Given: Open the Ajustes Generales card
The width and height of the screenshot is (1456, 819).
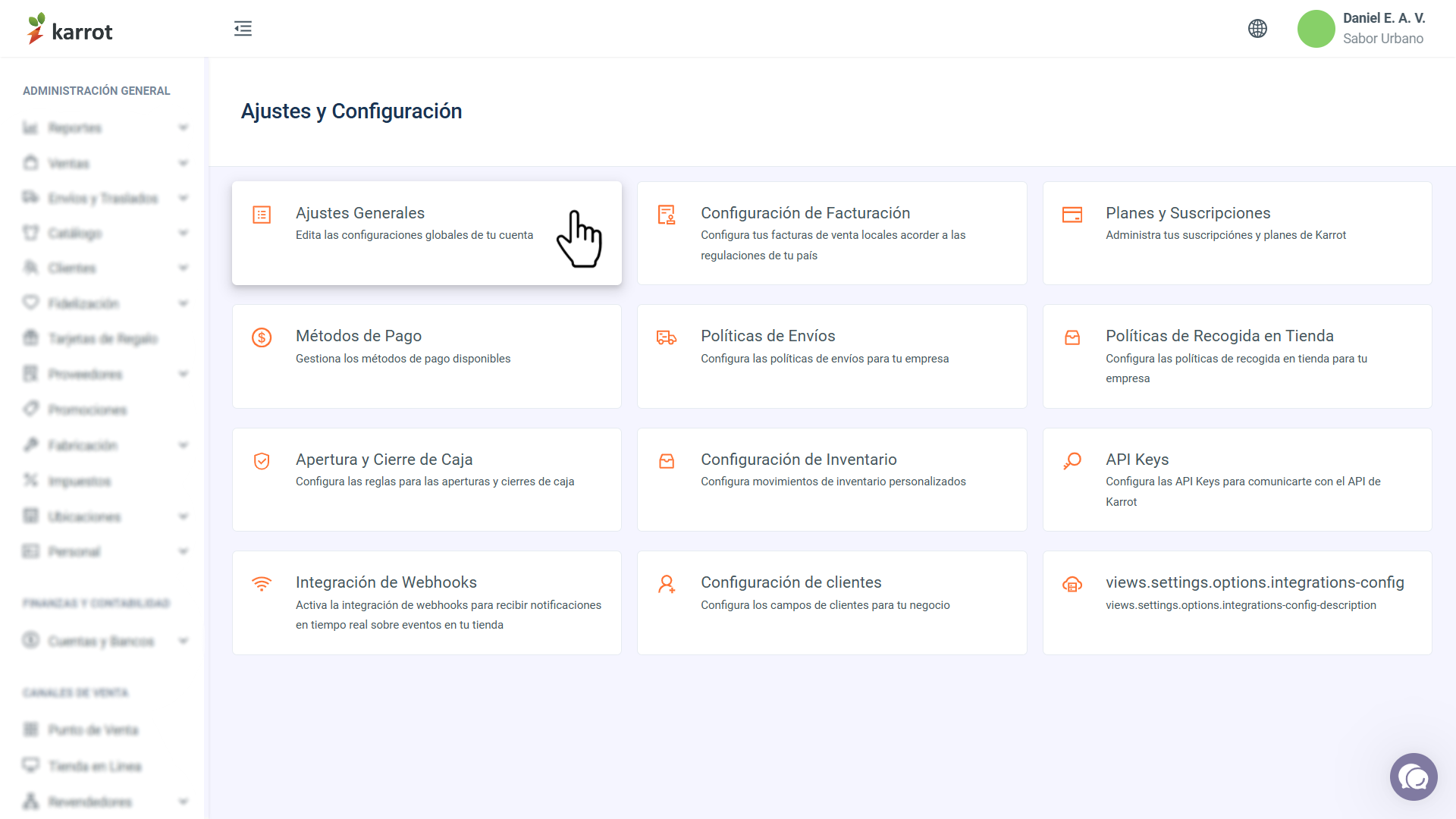Looking at the screenshot, I should [427, 233].
